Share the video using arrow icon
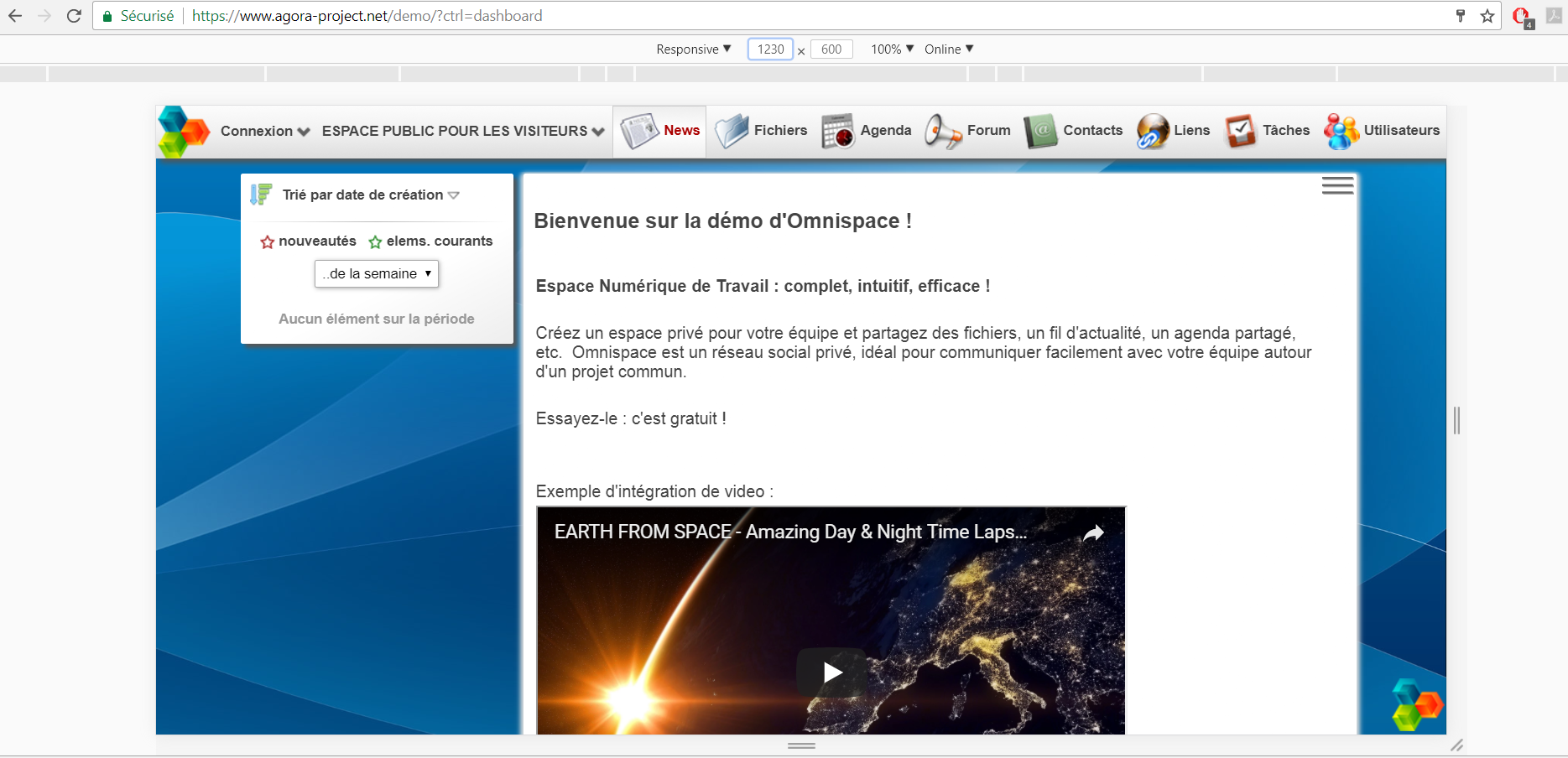Viewport: 1568px width, 758px height. [x=1093, y=533]
